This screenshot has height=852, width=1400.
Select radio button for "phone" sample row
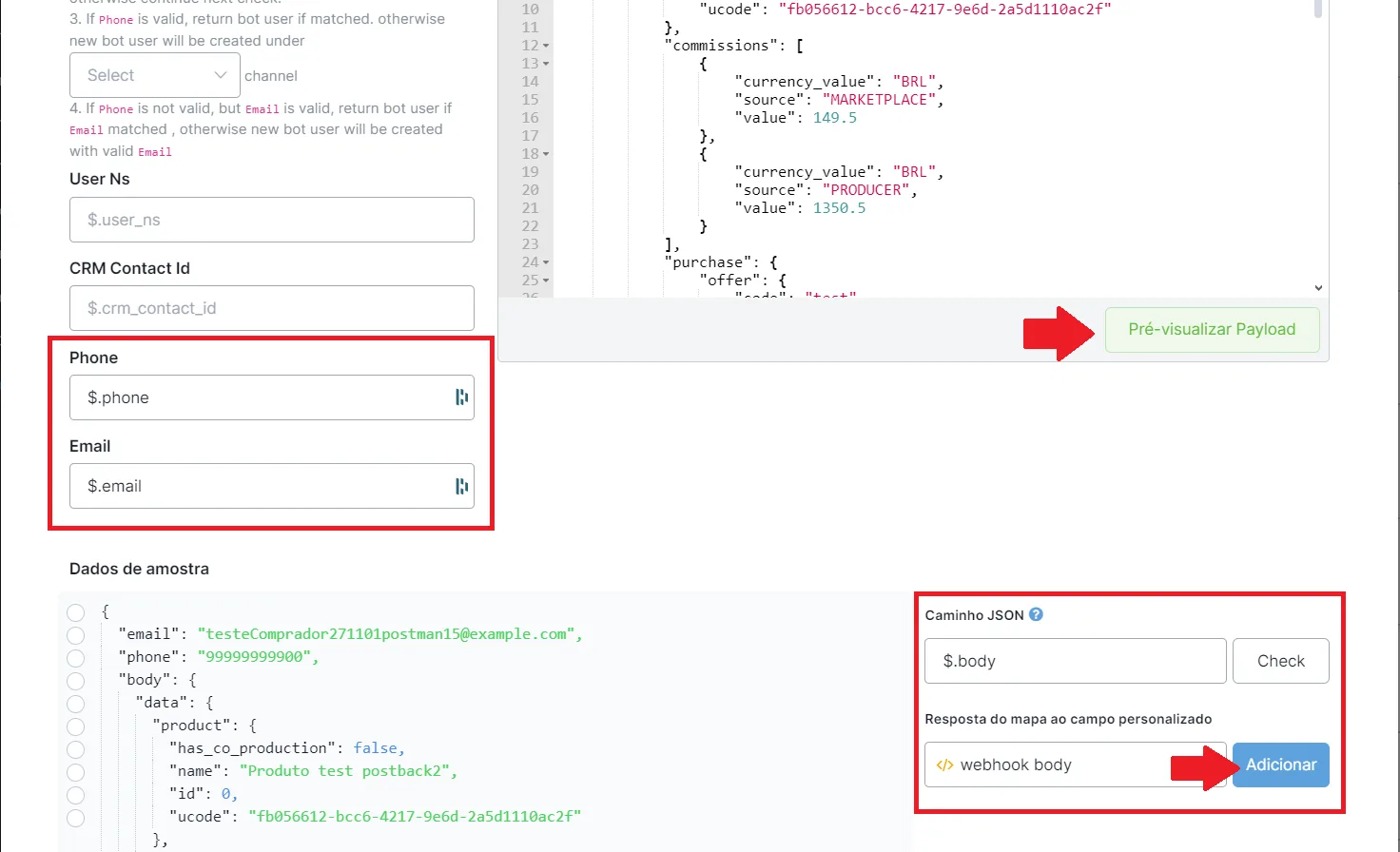tap(76, 658)
